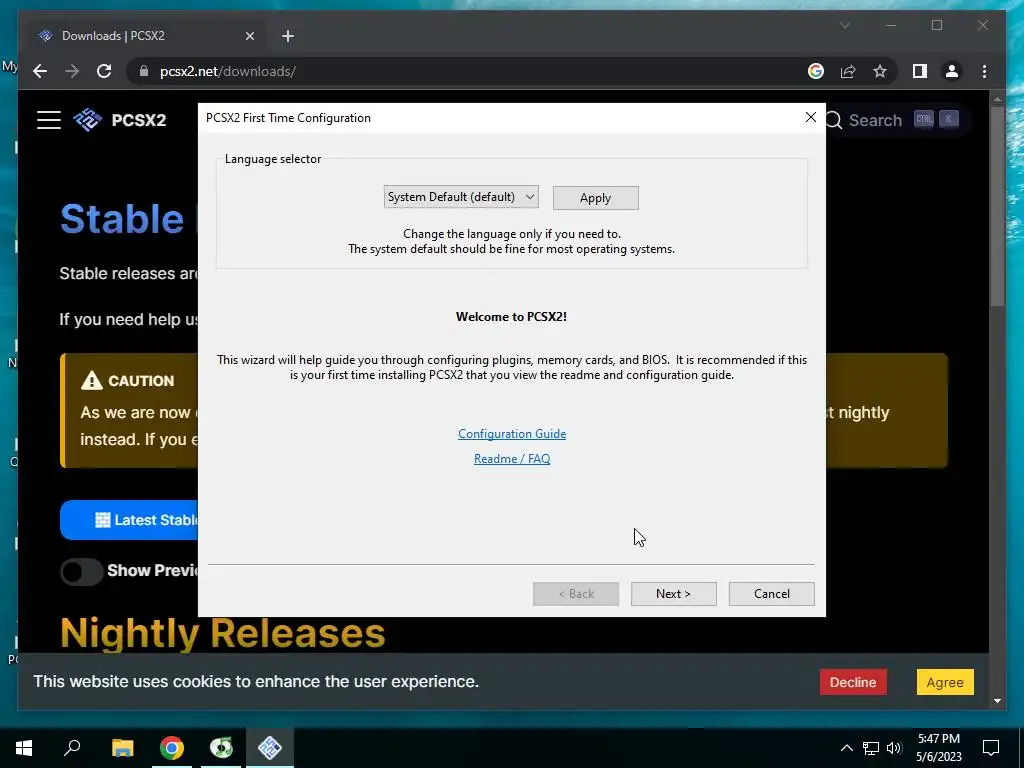The height and width of the screenshot is (768, 1024).
Task: Click the Google icon in address bar
Action: [x=816, y=71]
